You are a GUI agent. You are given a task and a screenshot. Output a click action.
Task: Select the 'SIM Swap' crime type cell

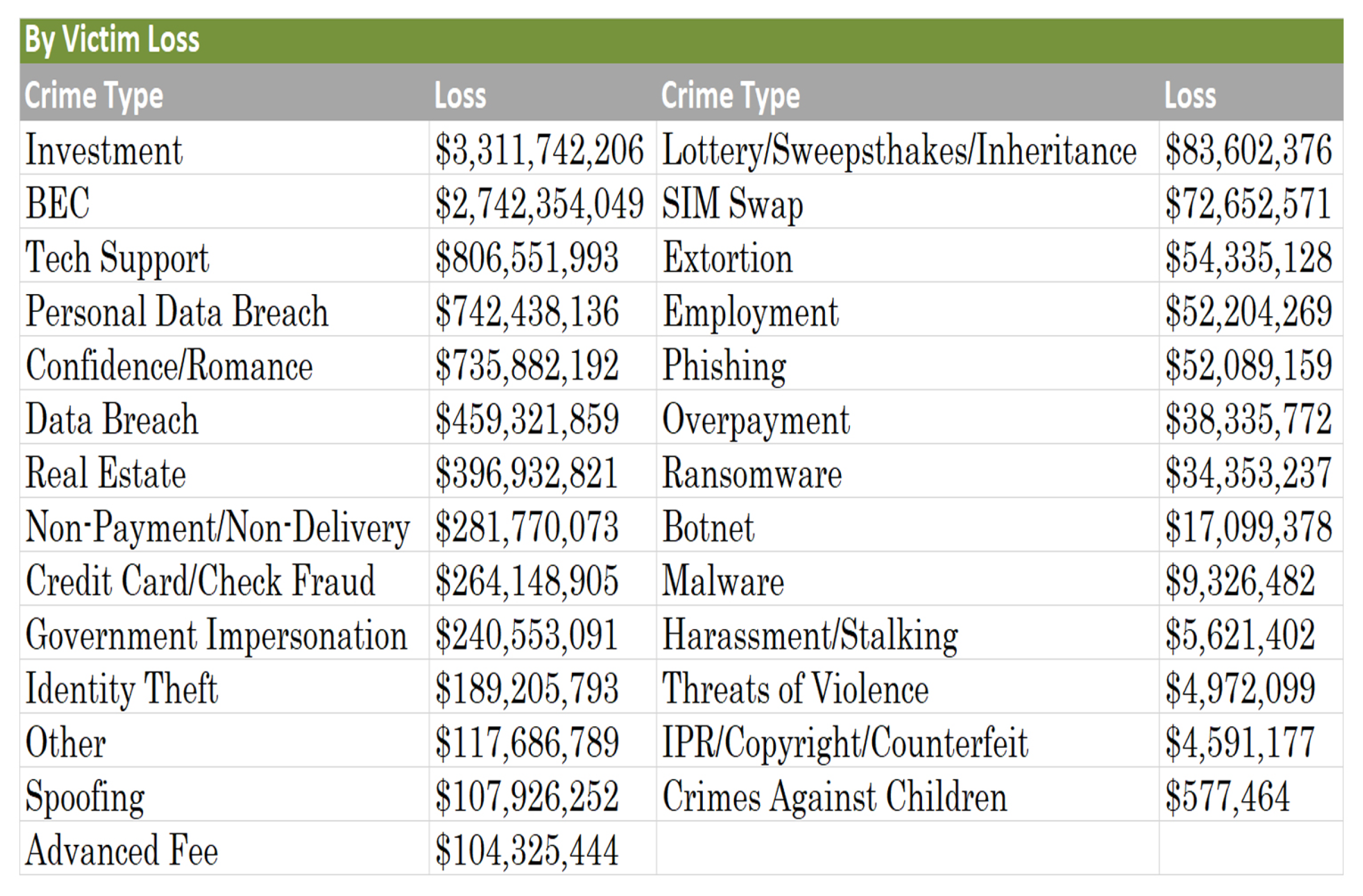click(x=732, y=204)
